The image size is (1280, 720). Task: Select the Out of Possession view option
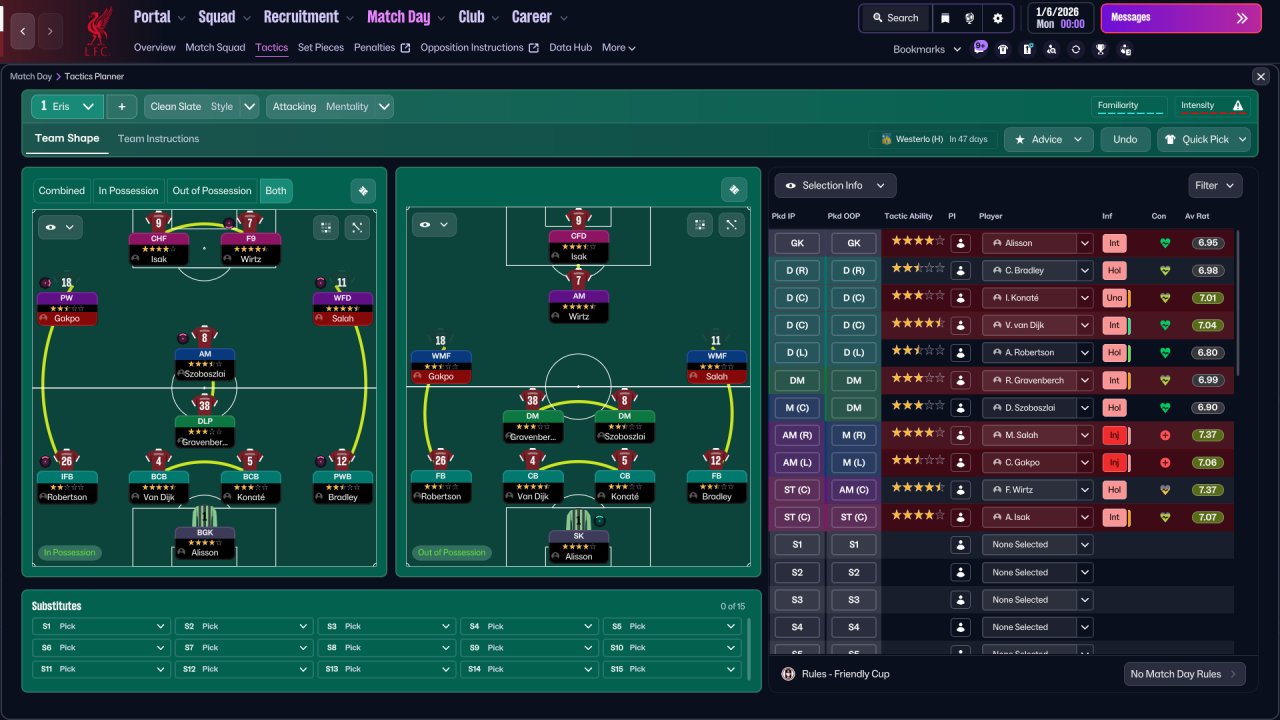coord(212,191)
